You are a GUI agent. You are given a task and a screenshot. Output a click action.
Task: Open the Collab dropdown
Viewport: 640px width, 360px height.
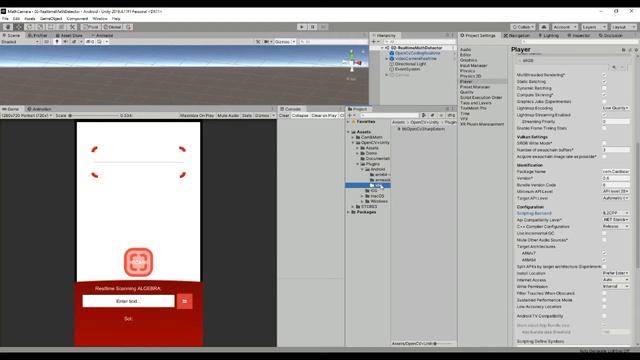click(523, 27)
